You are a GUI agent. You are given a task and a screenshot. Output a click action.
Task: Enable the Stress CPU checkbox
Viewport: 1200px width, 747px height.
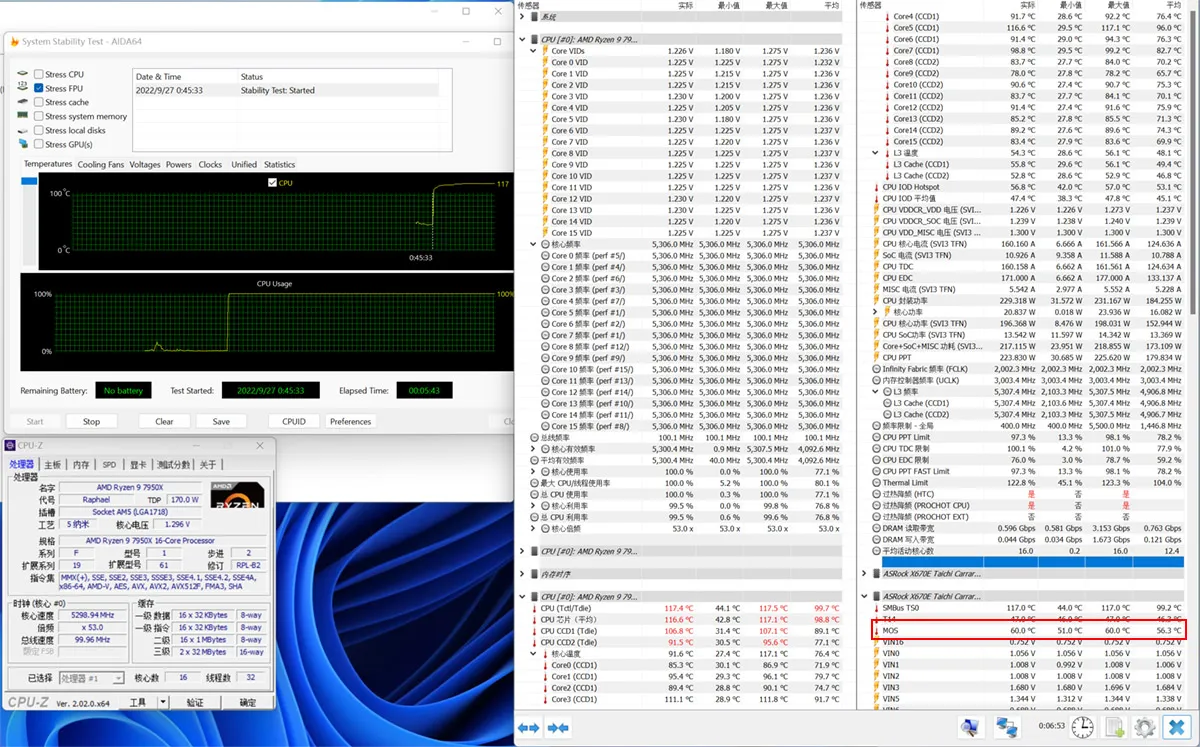38,74
